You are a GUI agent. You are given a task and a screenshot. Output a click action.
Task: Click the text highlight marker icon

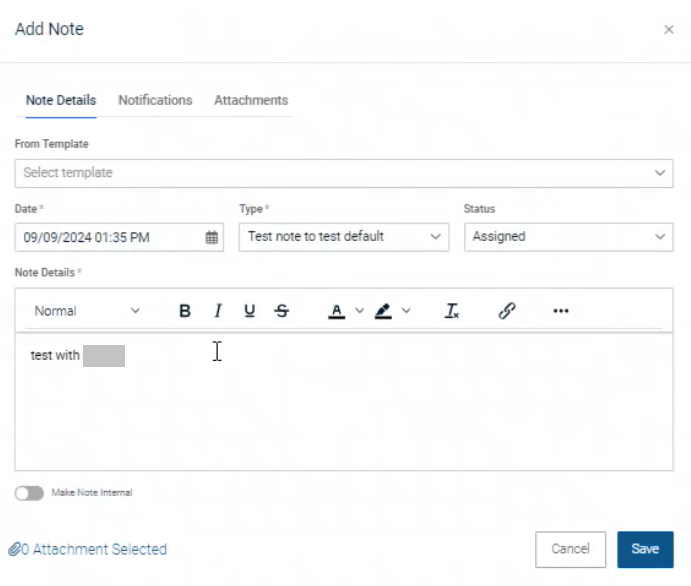[x=383, y=311]
